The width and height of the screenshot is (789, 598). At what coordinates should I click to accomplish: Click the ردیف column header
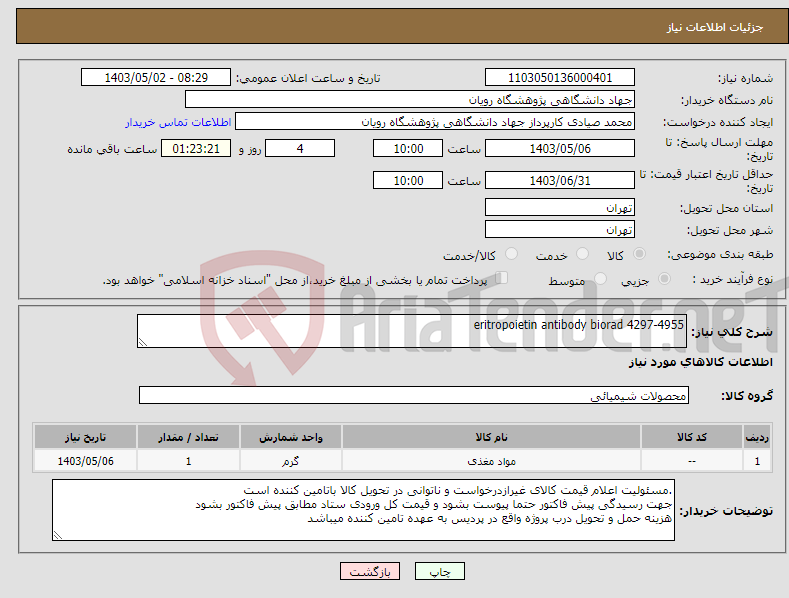coord(757,437)
